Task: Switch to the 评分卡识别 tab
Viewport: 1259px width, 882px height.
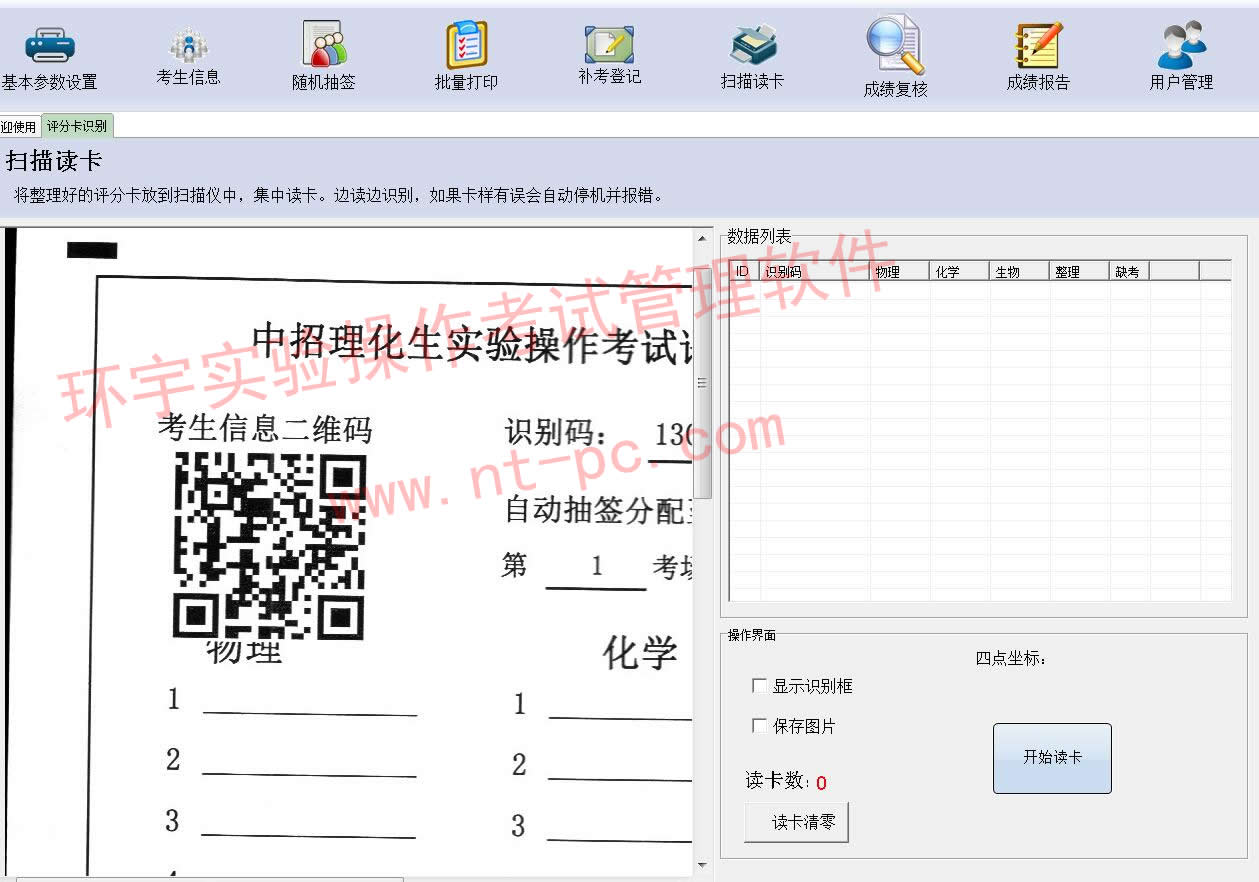Action: pyautogui.click(x=77, y=126)
